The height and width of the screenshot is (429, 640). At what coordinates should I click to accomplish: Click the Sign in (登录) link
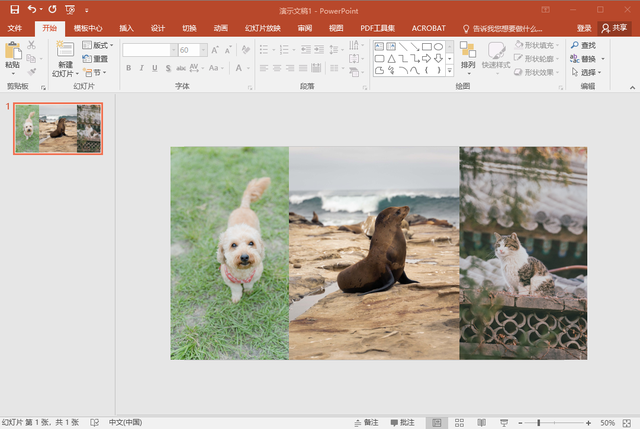click(584, 29)
